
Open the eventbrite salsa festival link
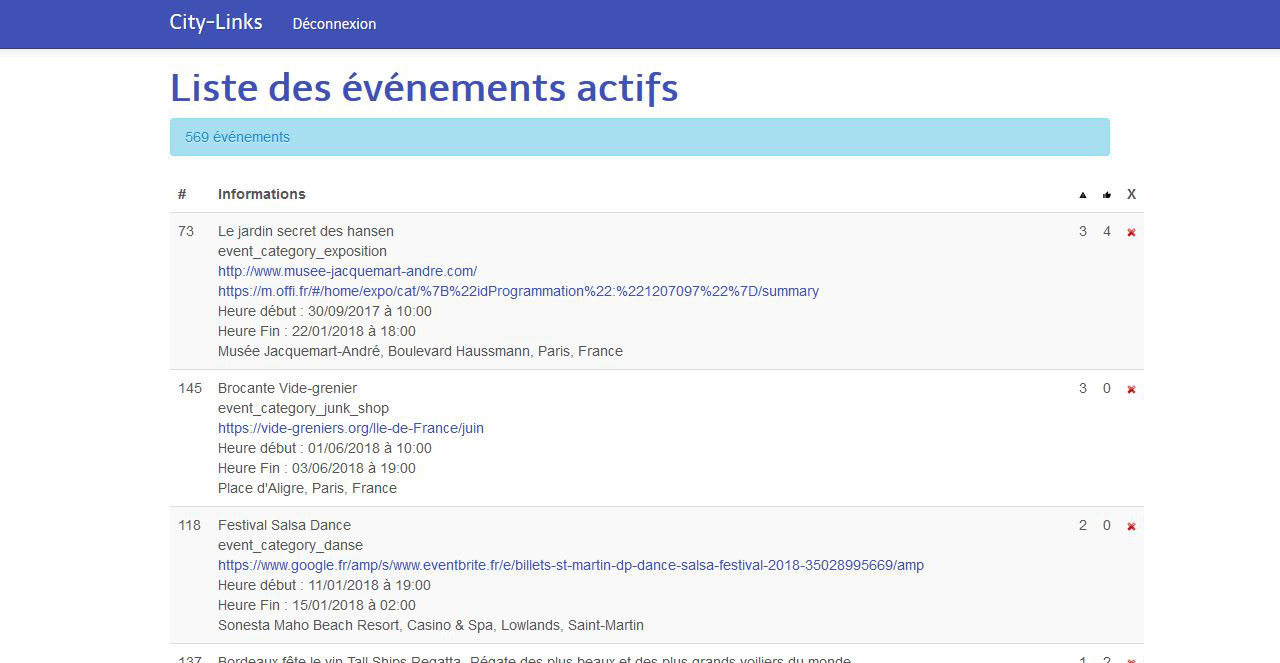[570, 565]
